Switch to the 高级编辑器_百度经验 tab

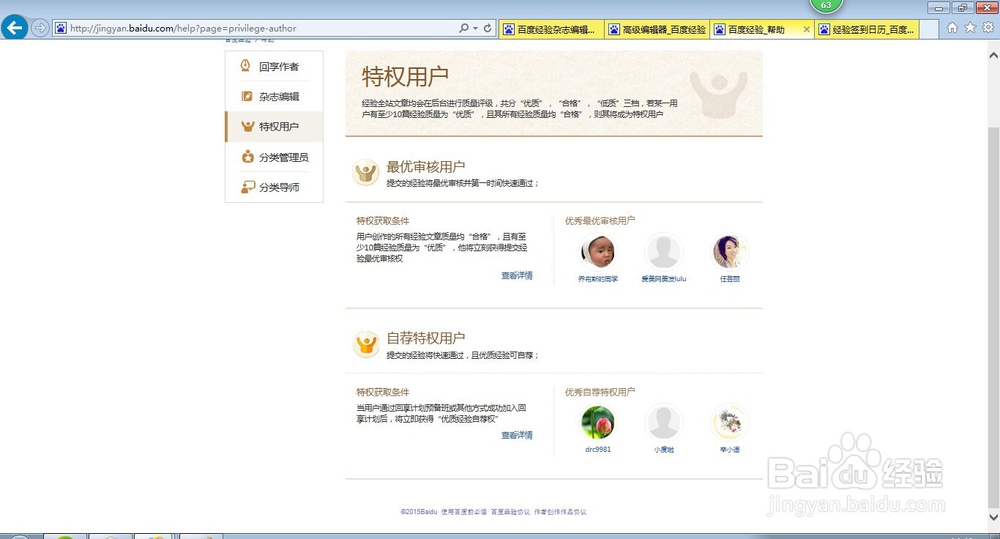(657, 29)
